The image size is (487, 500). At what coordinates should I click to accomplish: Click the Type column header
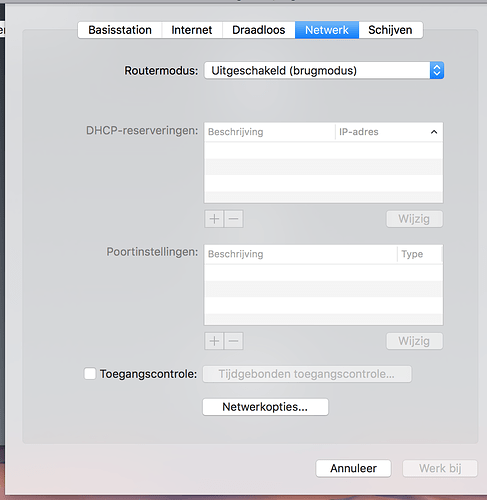pyautogui.click(x=419, y=254)
